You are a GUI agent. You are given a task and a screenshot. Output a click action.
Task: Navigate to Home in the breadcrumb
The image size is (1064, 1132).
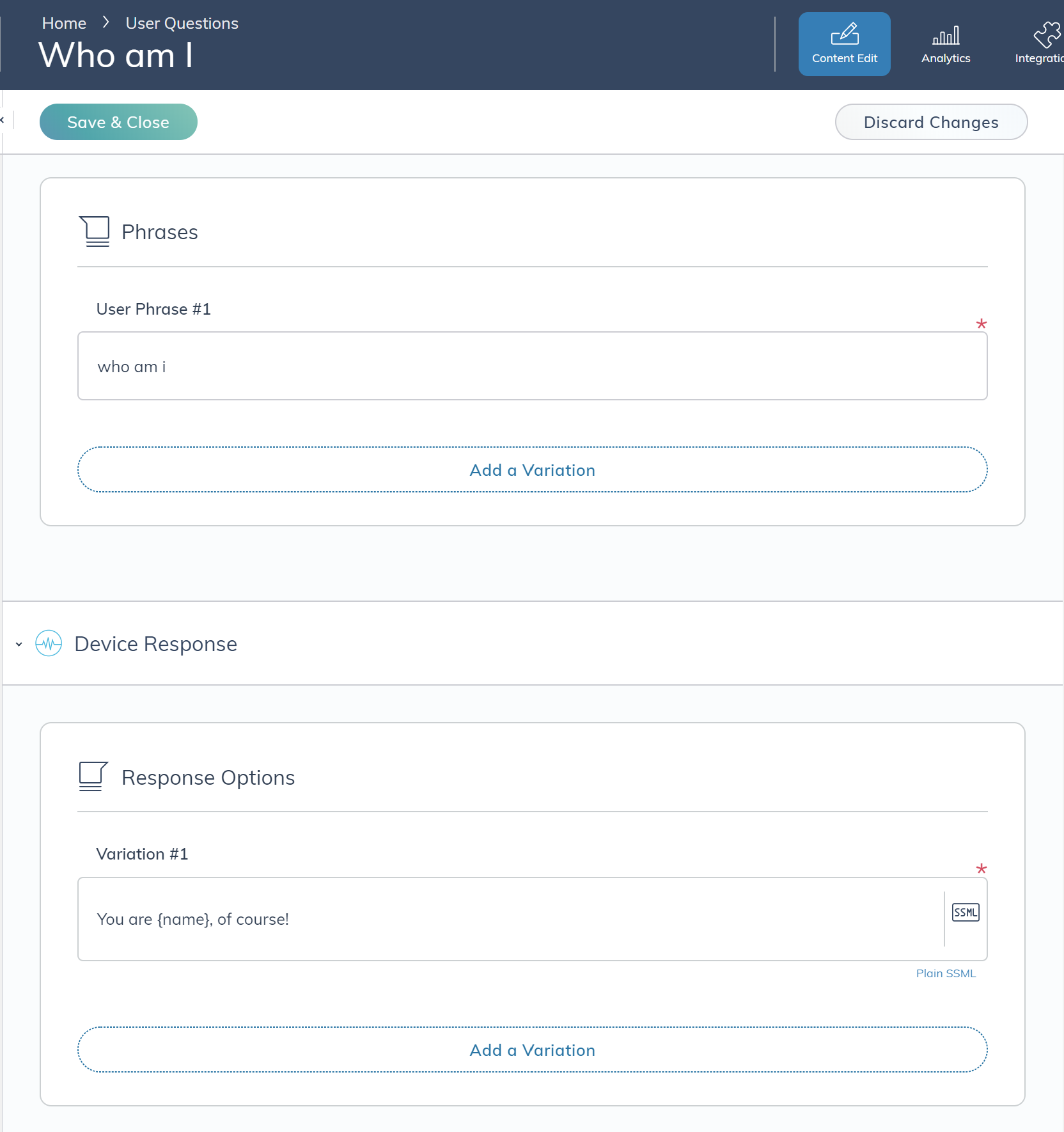click(x=63, y=22)
